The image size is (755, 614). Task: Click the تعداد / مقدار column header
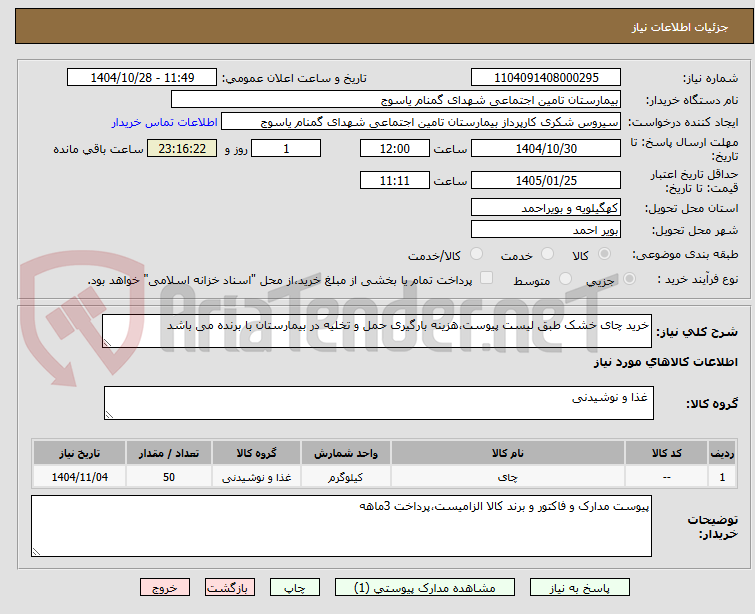[169, 453]
